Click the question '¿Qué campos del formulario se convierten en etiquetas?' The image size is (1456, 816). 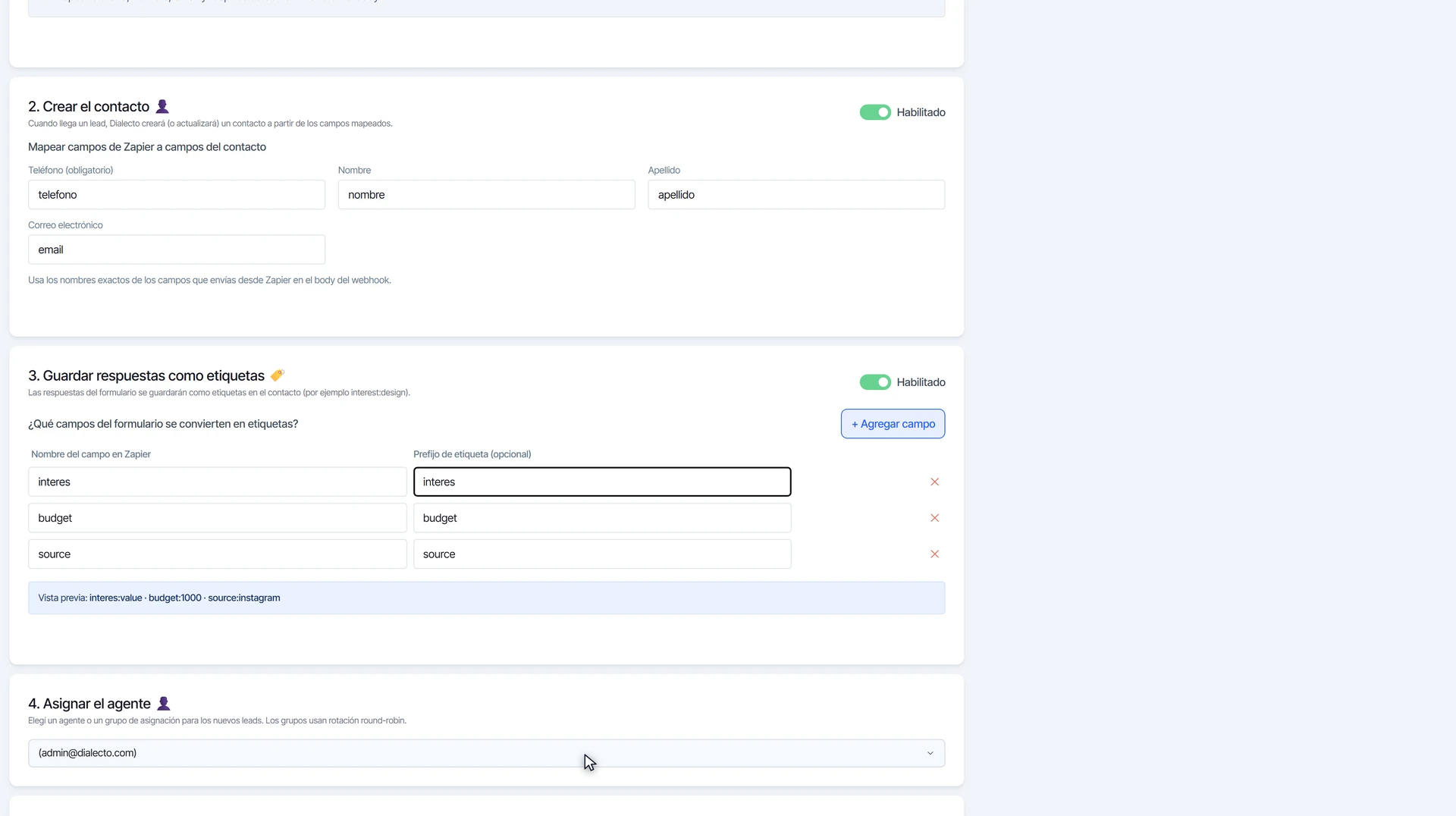[x=163, y=424]
